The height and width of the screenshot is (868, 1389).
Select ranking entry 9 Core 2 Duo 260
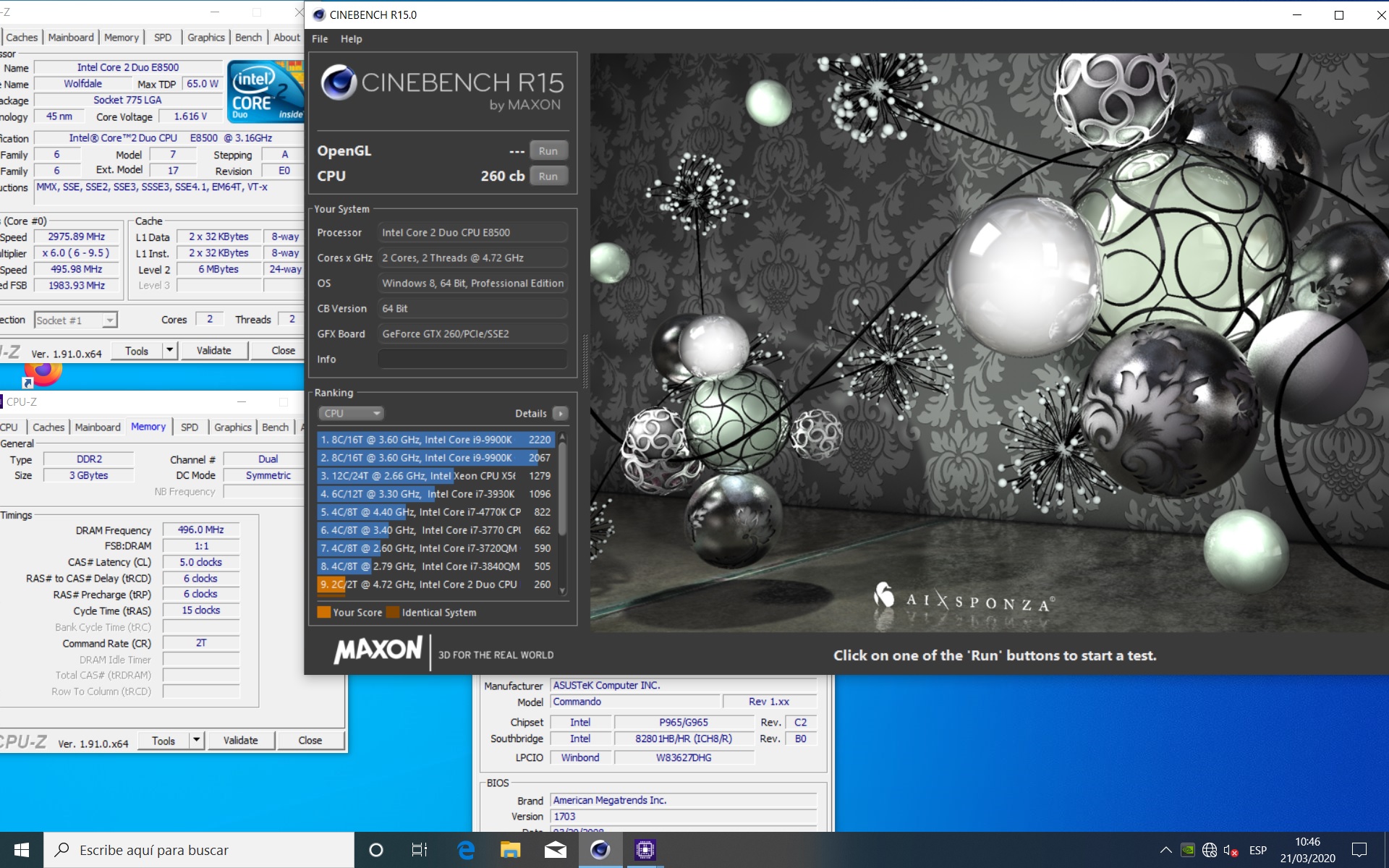coord(436,584)
